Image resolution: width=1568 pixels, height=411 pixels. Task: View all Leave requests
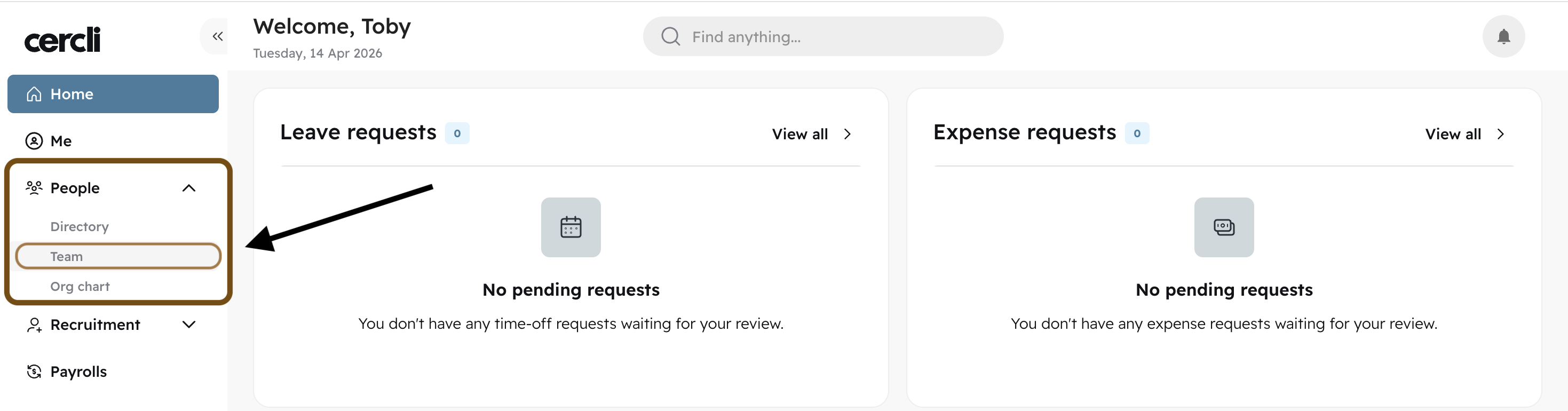pos(800,134)
